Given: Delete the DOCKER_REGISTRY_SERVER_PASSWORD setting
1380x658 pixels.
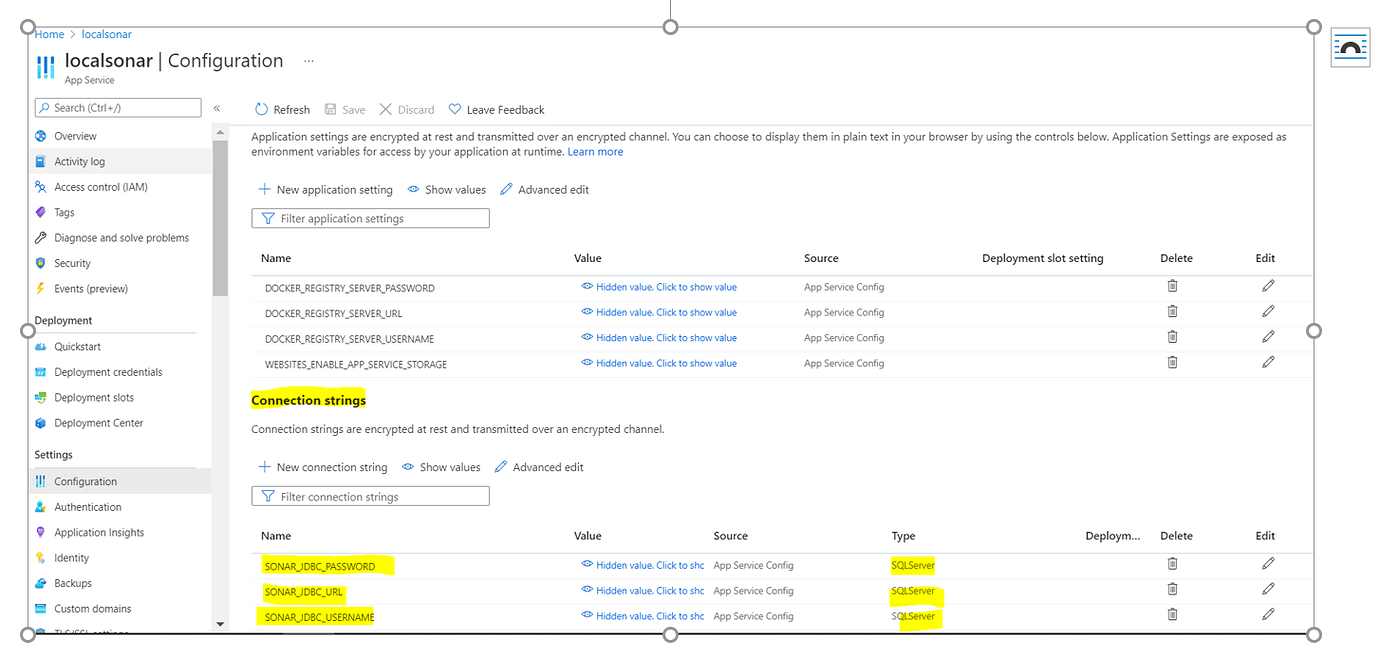Looking at the screenshot, I should coord(1172,286).
